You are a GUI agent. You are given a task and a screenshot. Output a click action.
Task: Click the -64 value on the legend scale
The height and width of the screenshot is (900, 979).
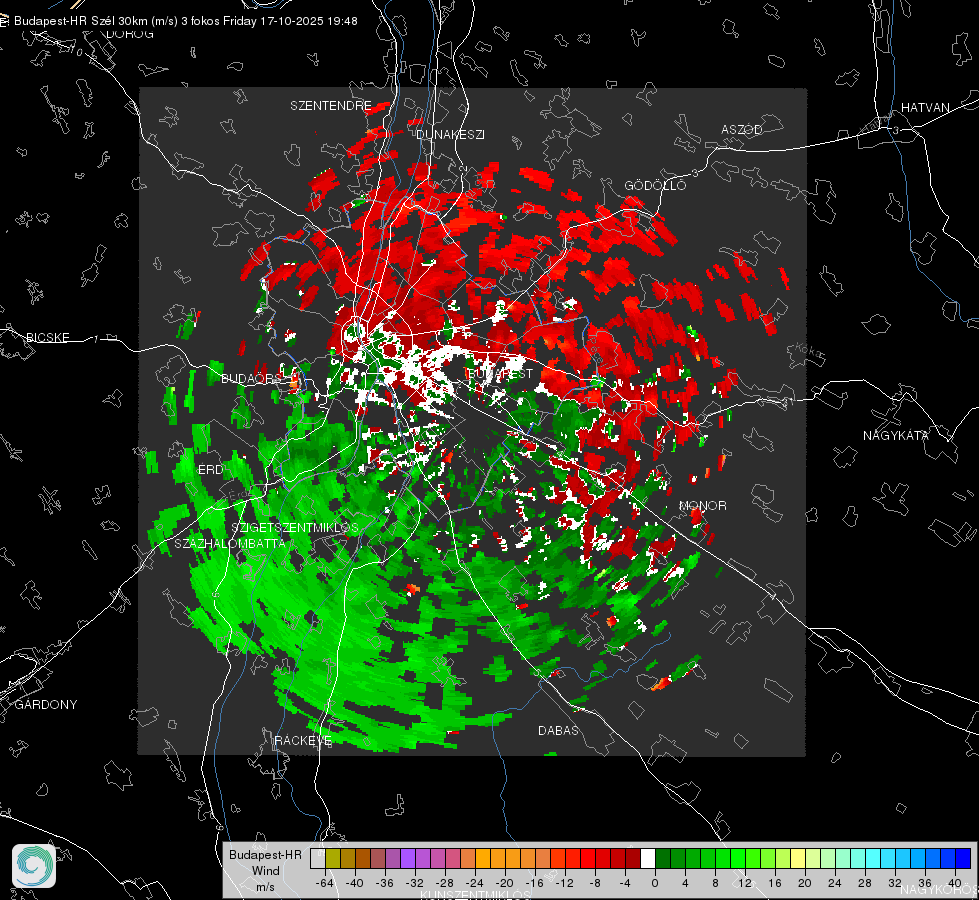click(324, 883)
